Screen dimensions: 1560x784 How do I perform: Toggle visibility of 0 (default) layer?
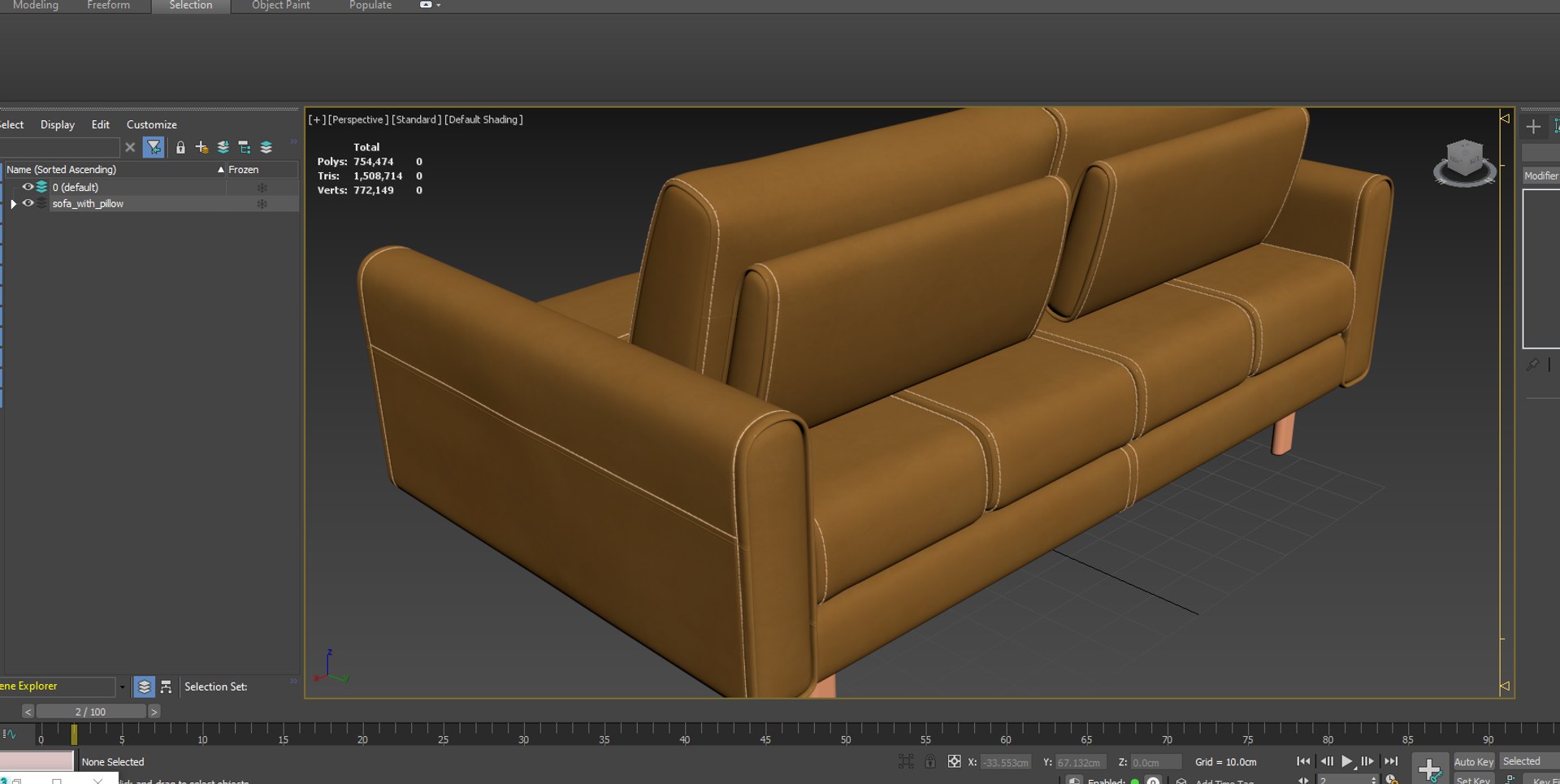28,187
